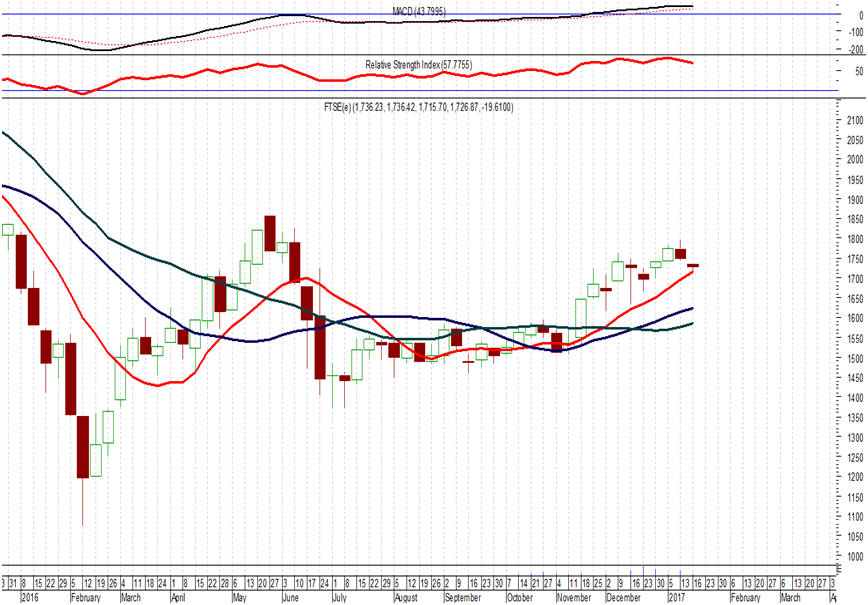
Task: Click the June month label
Action: 291,598
